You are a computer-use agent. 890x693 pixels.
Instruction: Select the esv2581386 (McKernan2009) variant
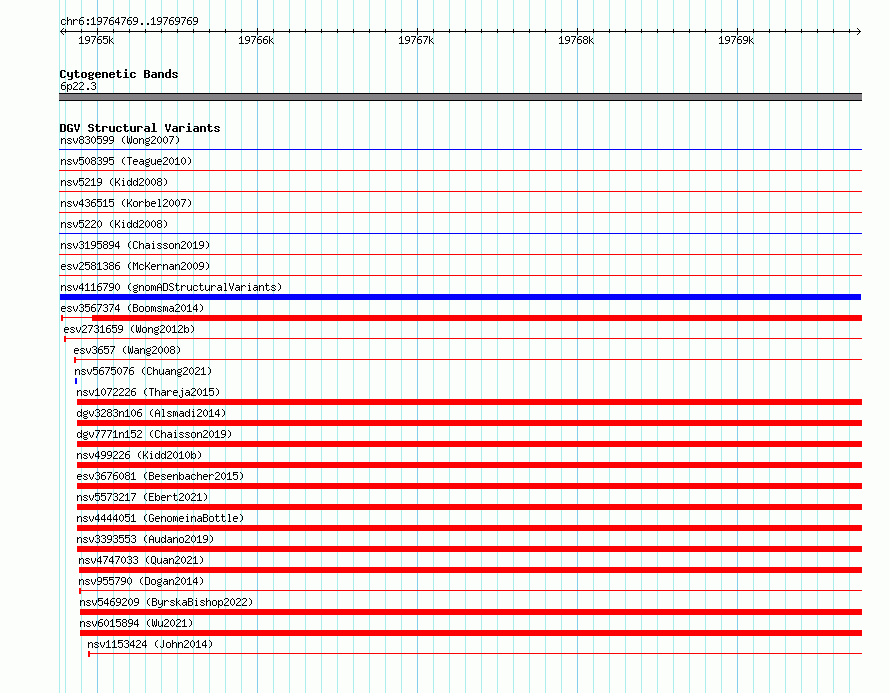point(135,266)
